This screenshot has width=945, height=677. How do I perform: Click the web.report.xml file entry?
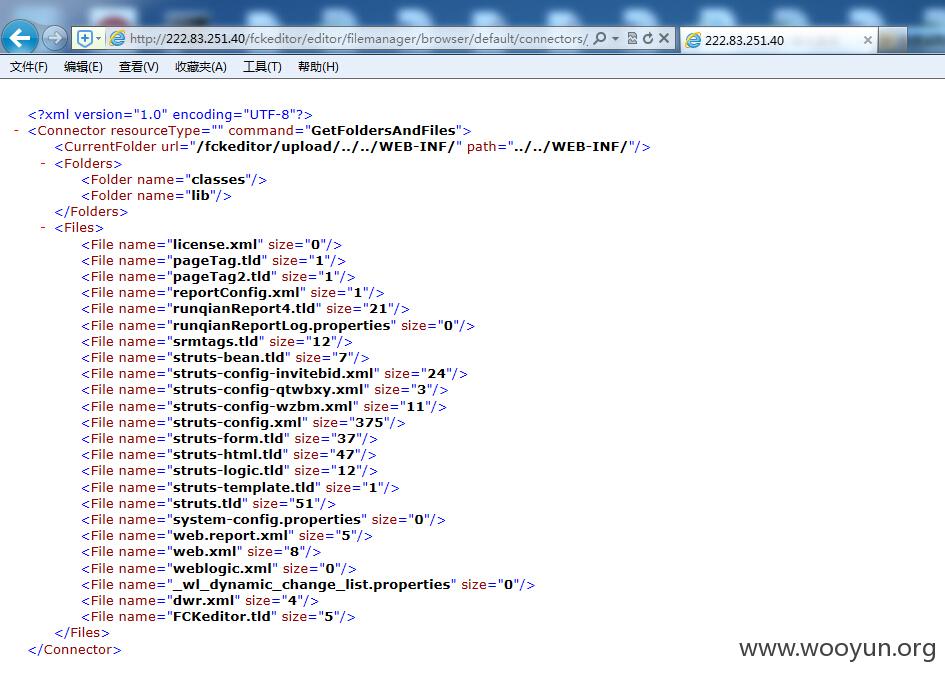point(227,536)
